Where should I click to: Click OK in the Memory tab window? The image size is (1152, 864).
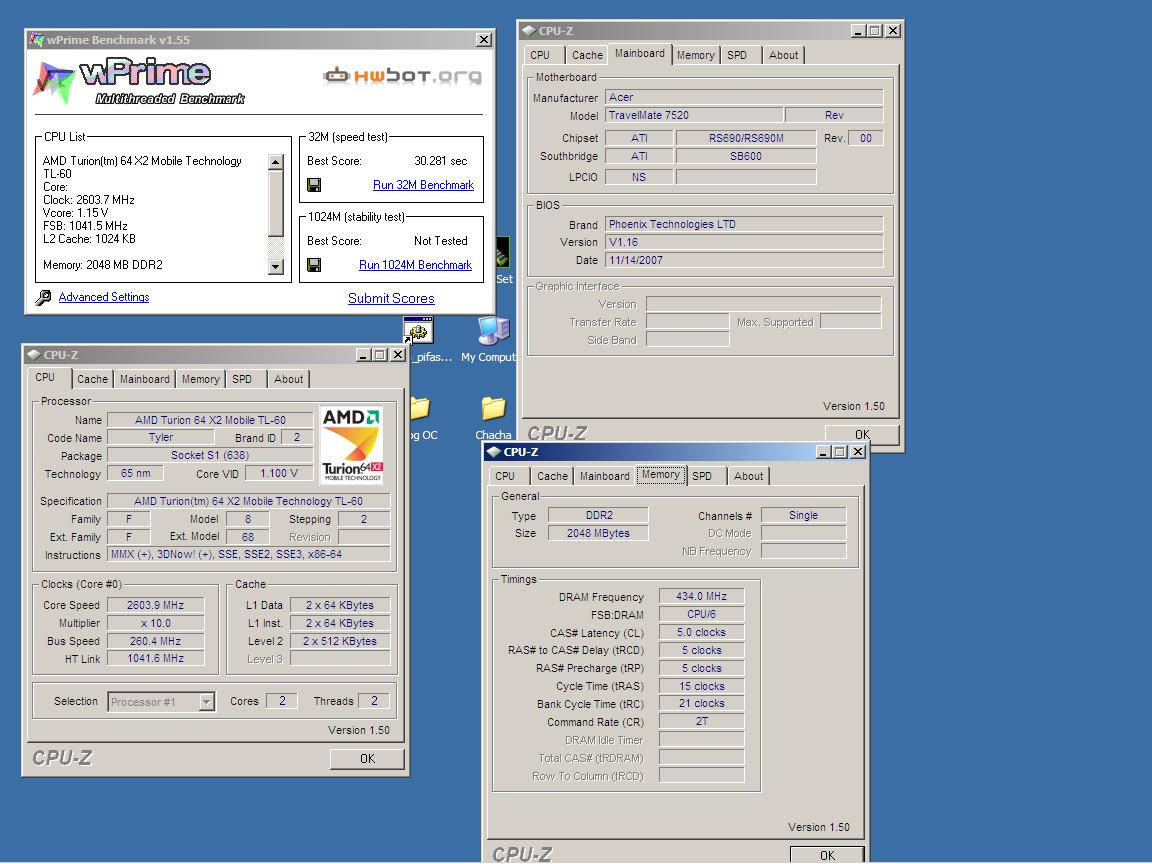point(827,855)
